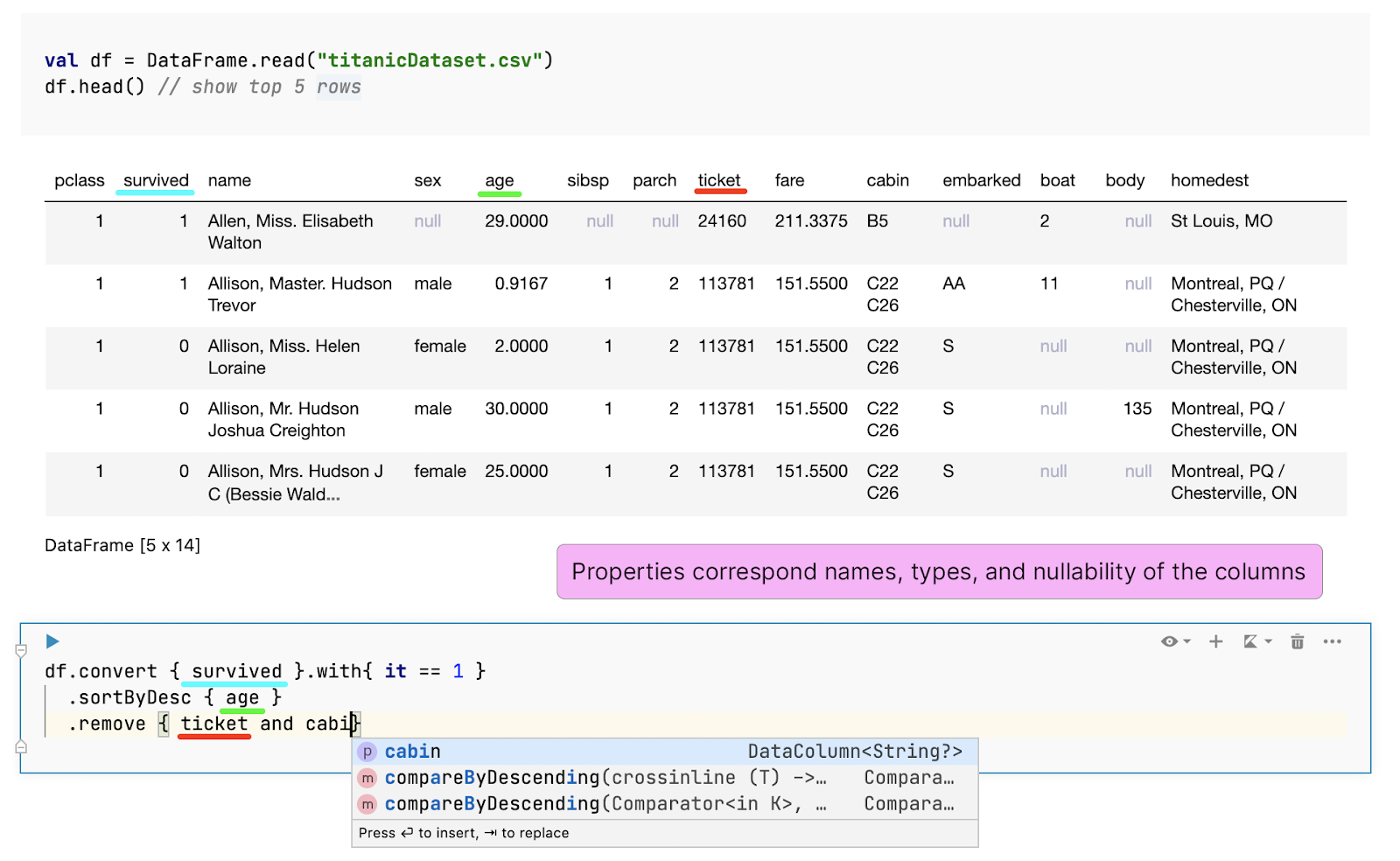1400x861 pixels.
Task: Click the bottom fold marker of the cell
Action: point(21,747)
